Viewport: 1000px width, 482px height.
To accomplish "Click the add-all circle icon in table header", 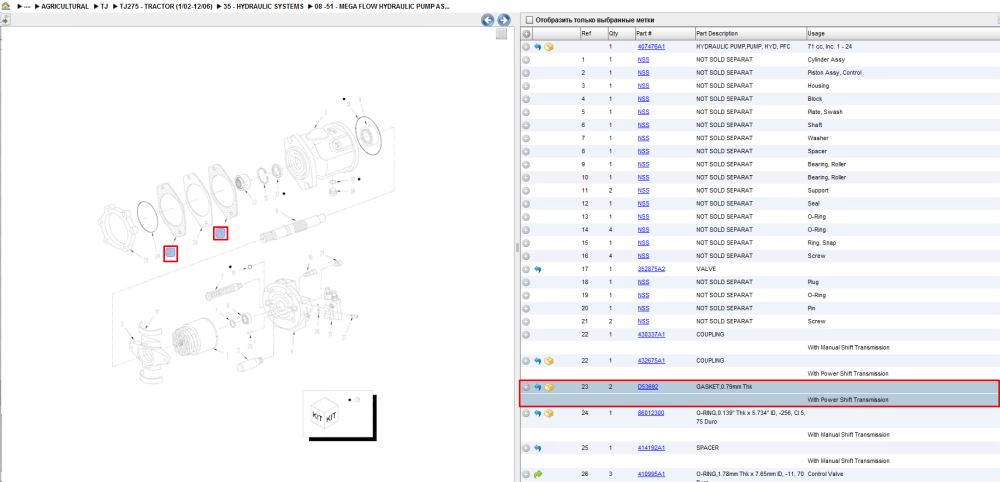I will tap(527, 33).
